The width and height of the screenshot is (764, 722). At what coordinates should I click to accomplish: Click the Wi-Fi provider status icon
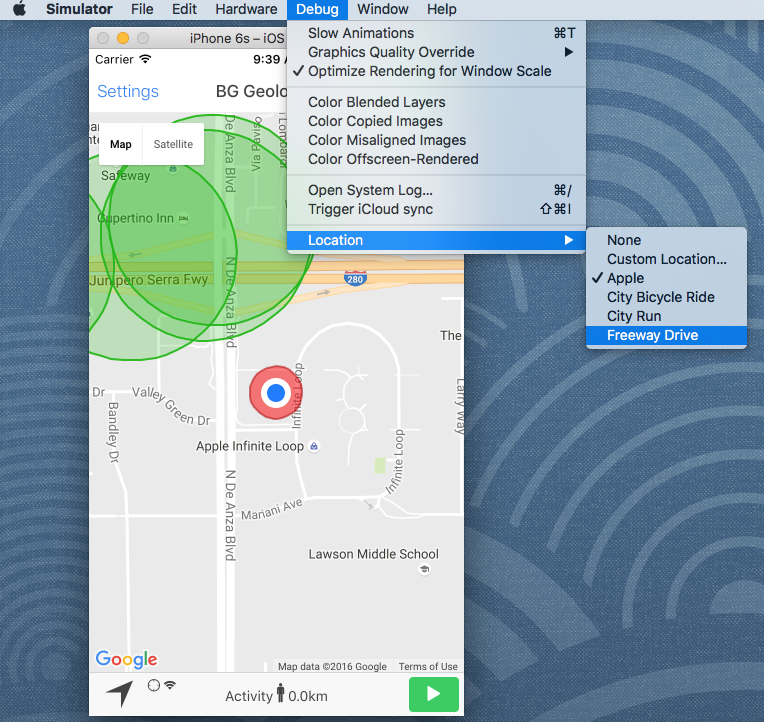170,684
